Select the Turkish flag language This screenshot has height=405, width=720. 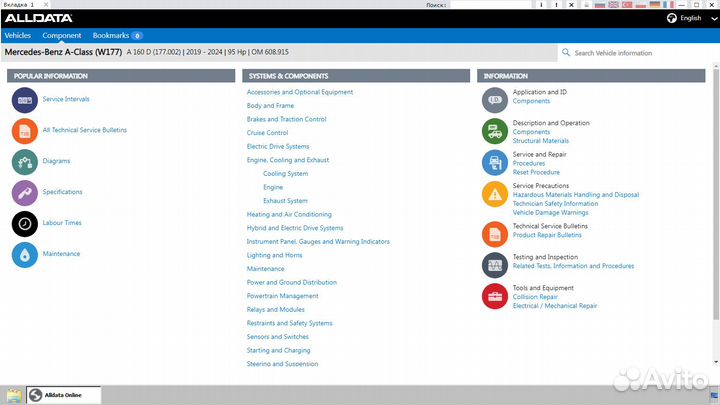[x=627, y=5]
